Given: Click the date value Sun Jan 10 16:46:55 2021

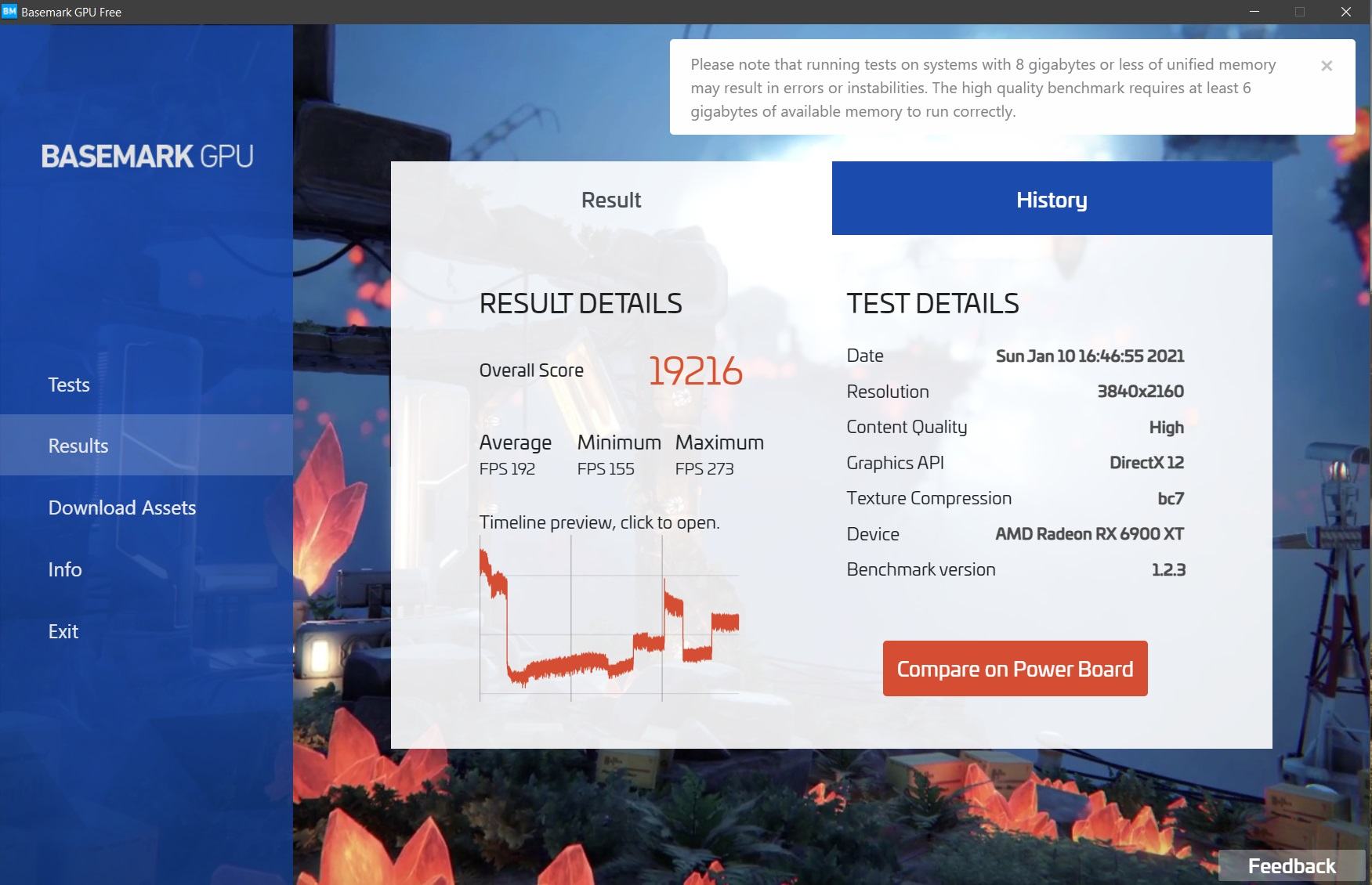Looking at the screenshot, I should pos(1090,356).
